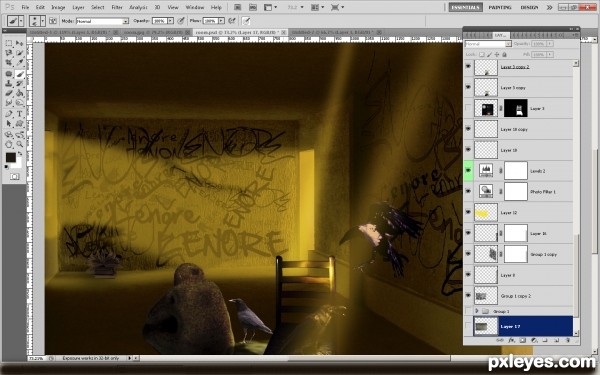Select the Hand tool

(9, 145)
